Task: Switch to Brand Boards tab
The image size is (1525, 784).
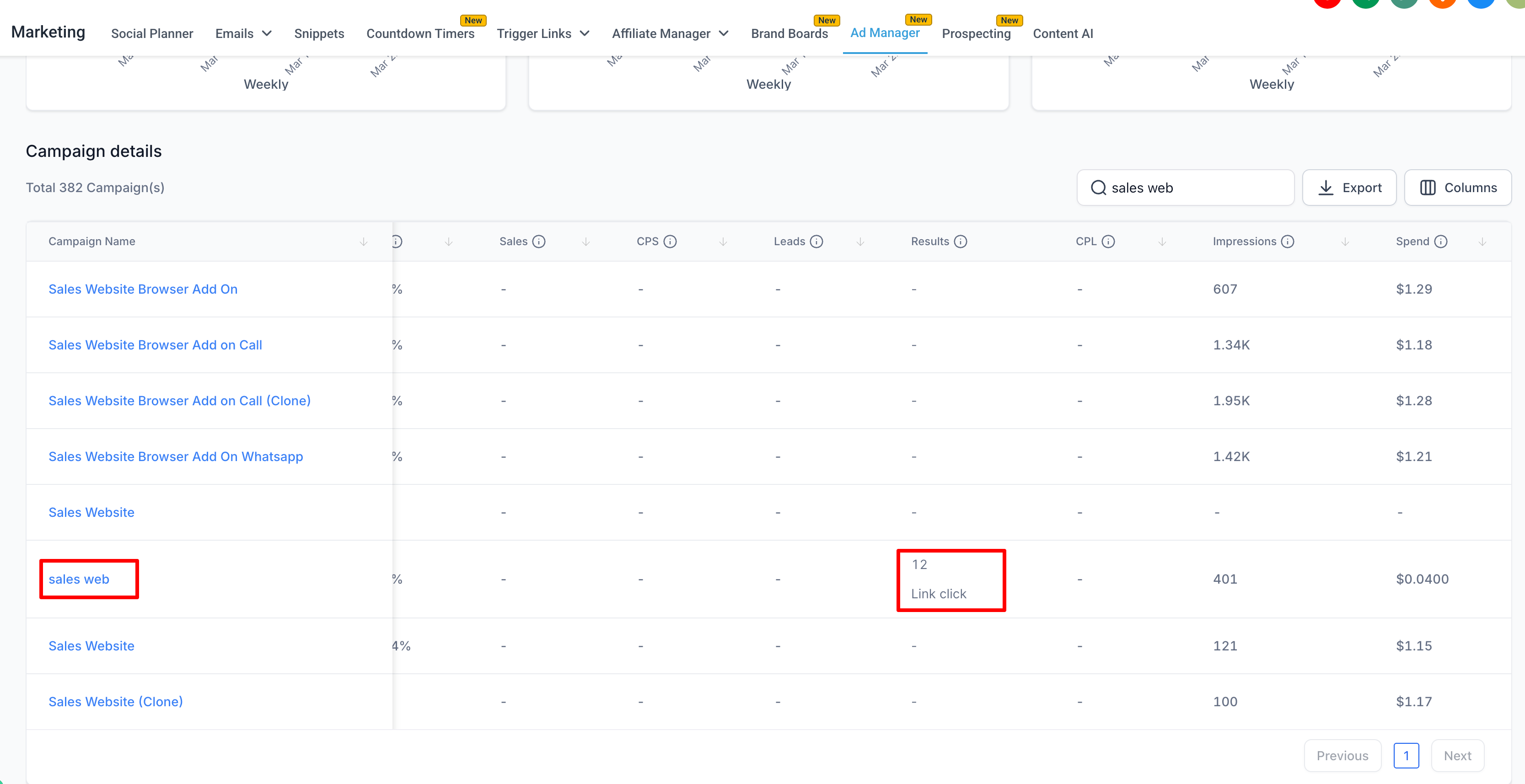Action: coord(789,34)
